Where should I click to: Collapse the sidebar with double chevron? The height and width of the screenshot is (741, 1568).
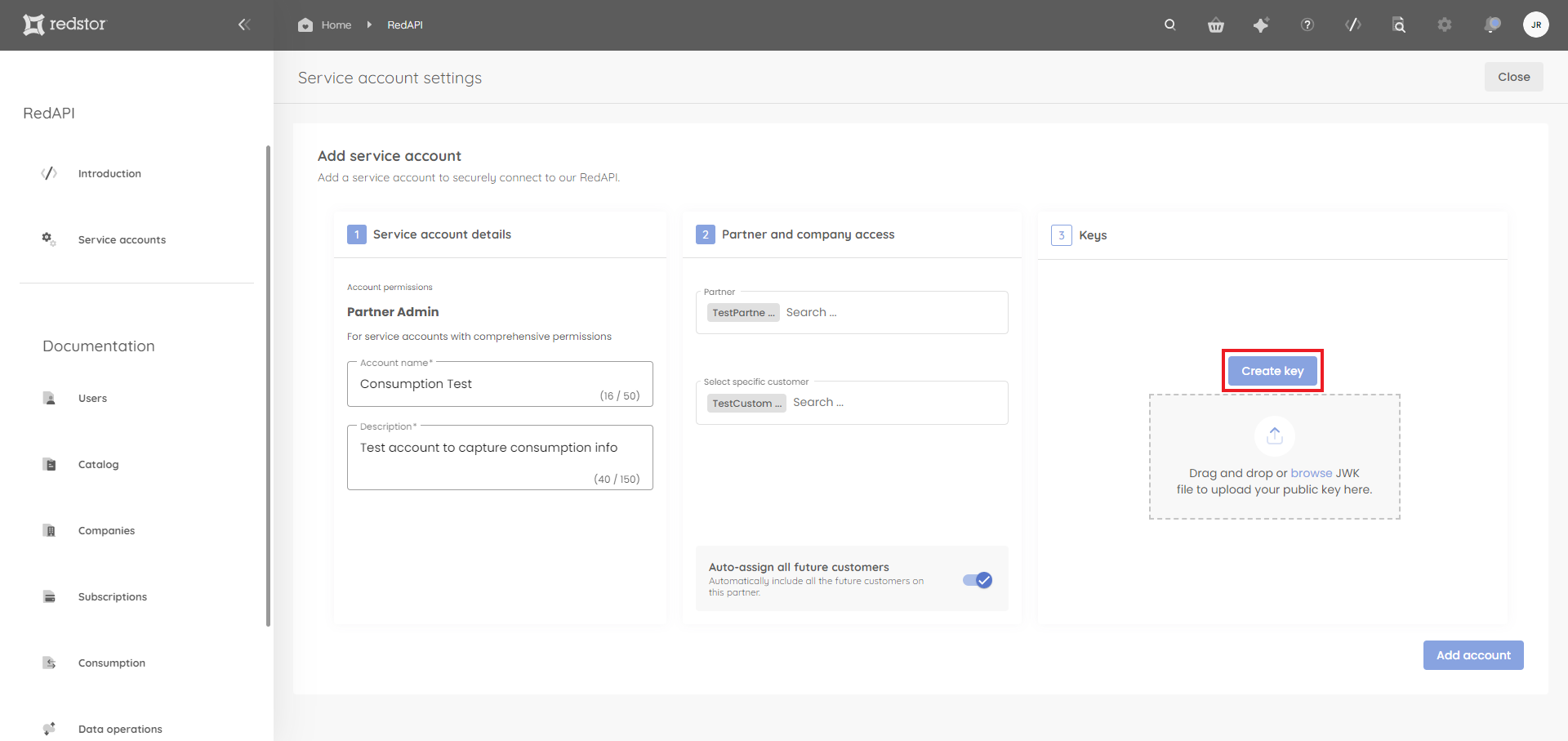[243, 25]
